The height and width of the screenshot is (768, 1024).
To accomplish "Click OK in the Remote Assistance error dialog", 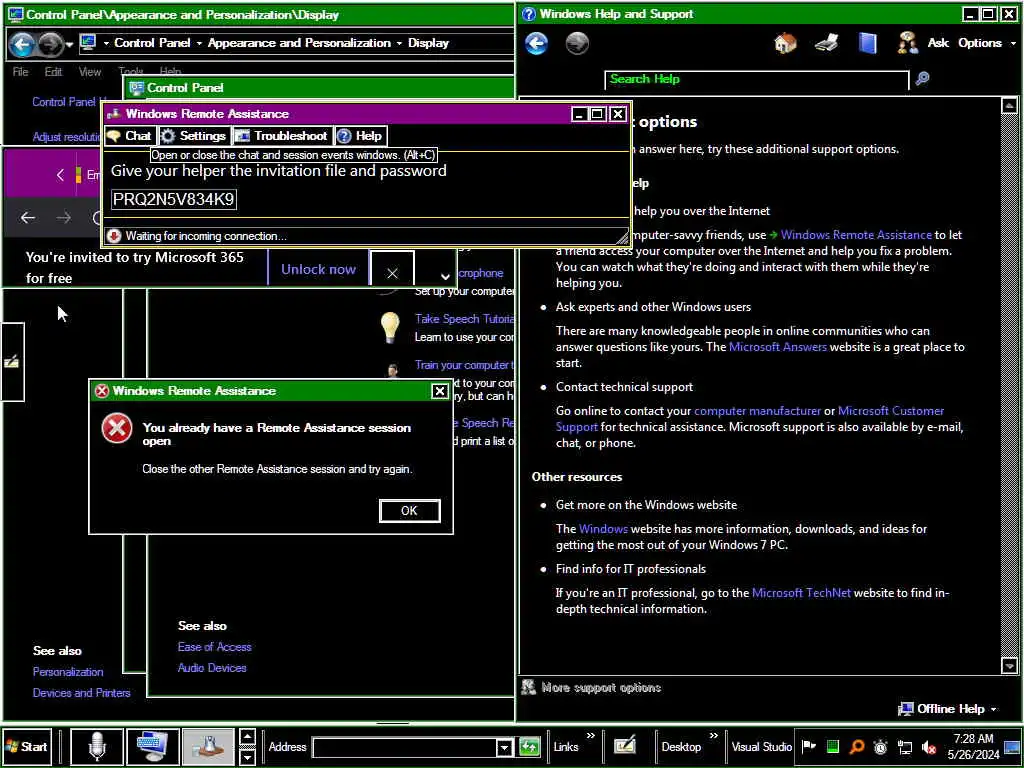I will coord(409,511).
